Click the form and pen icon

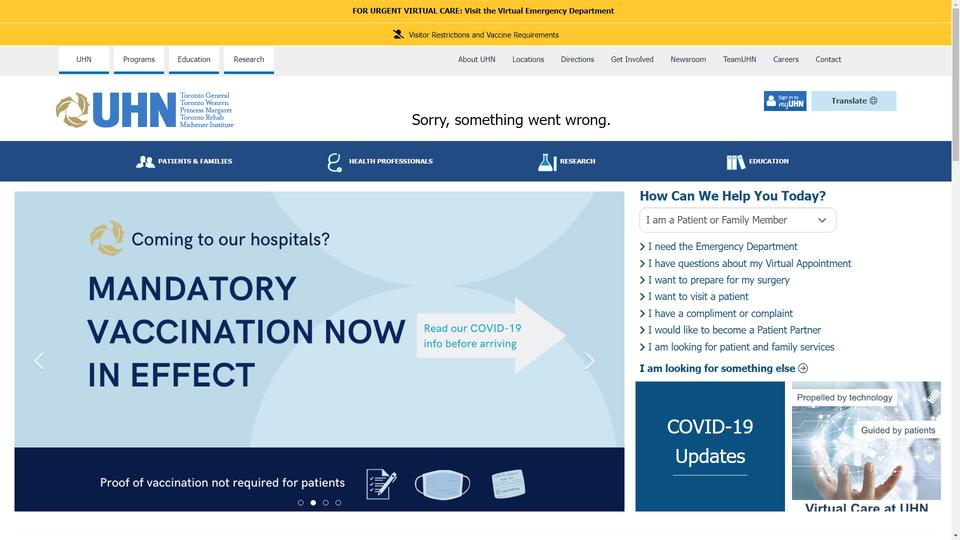pyautogui.click(x=381, y=484)
